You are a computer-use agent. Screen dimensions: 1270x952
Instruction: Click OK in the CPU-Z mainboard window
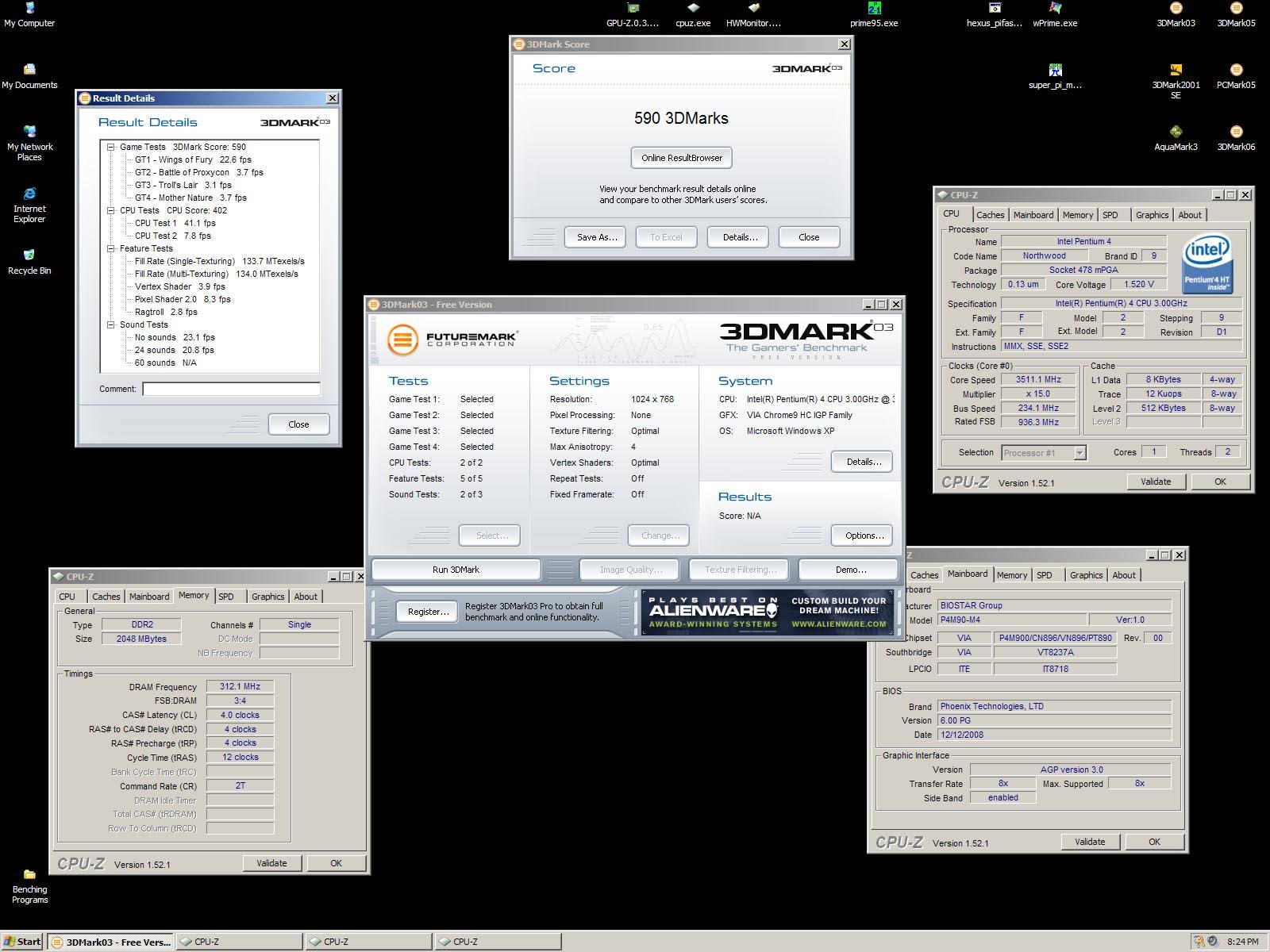(1154, 842)
